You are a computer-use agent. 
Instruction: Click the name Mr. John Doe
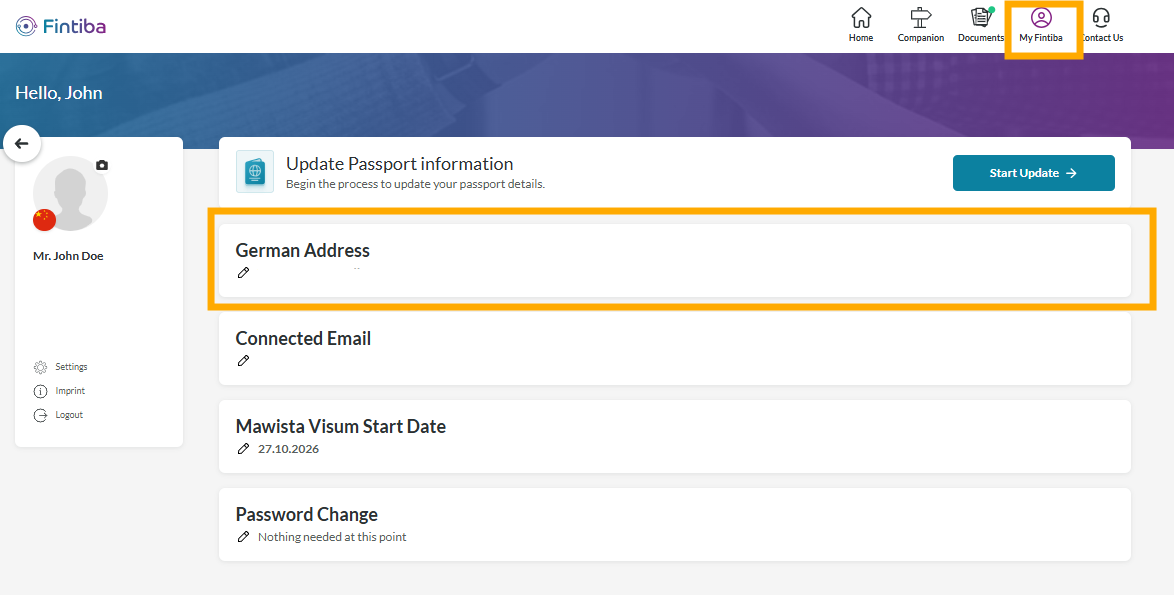(68, 256)
